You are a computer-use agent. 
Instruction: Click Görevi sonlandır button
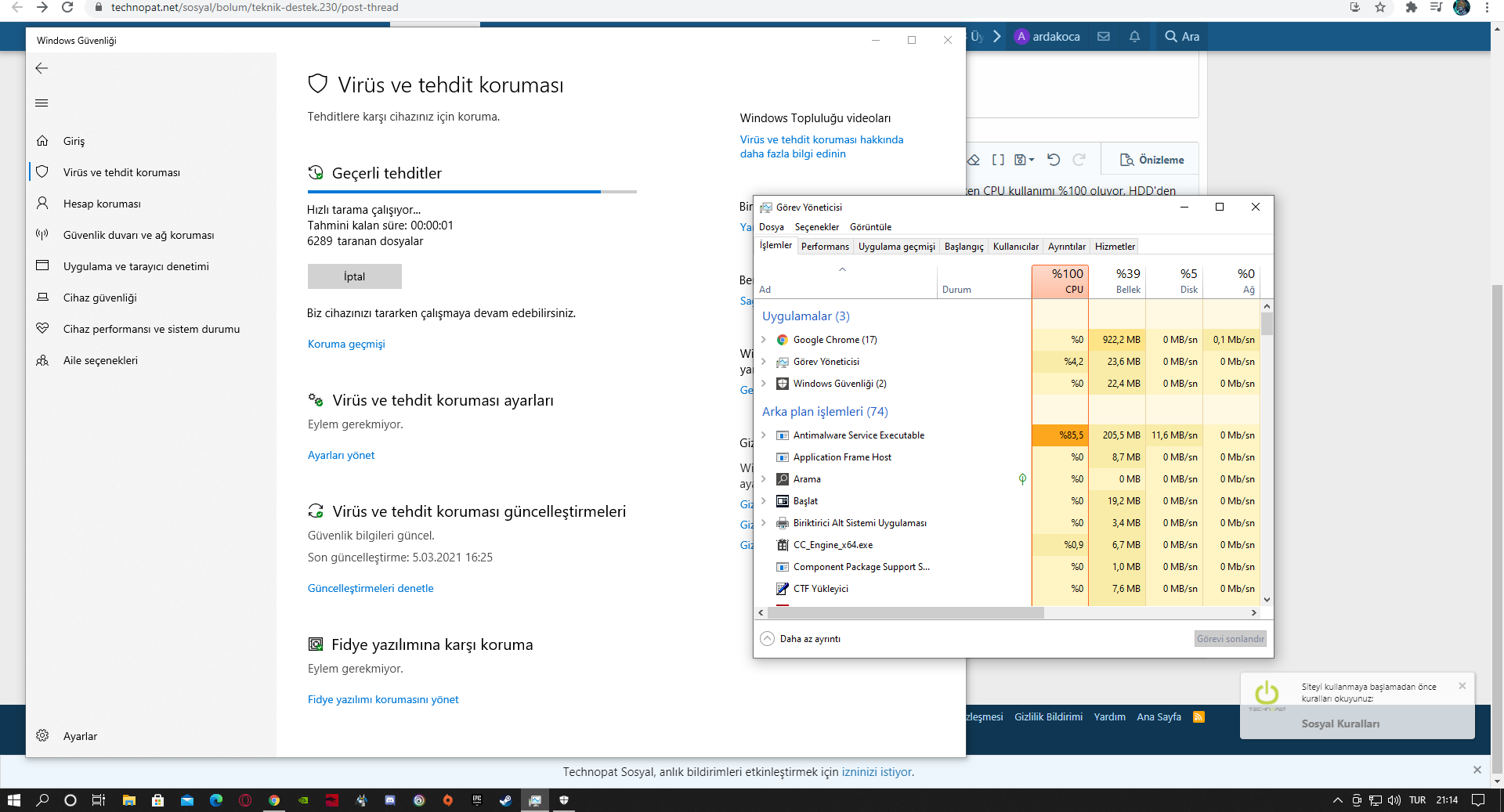(x=1230, y=639)
